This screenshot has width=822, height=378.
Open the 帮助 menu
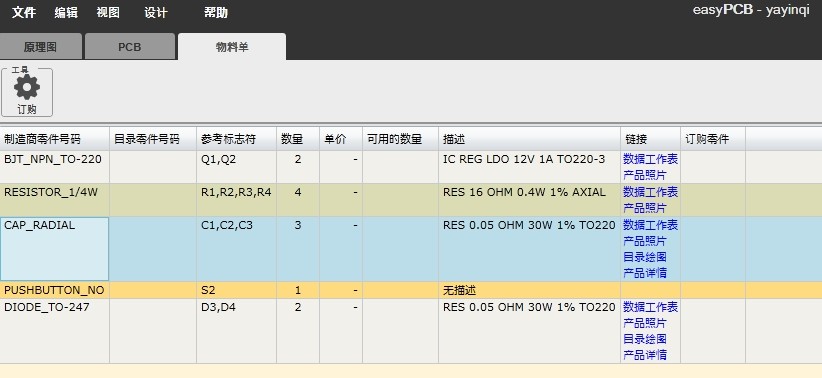click(215, 13)
